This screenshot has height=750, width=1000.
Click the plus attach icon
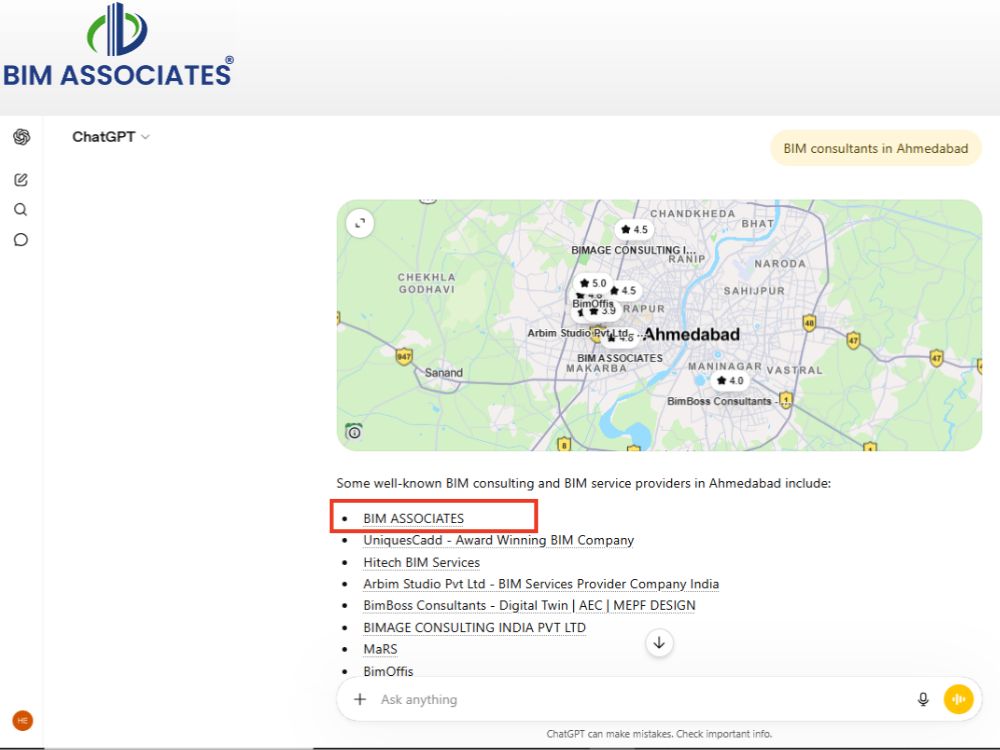tap(360, 699)
